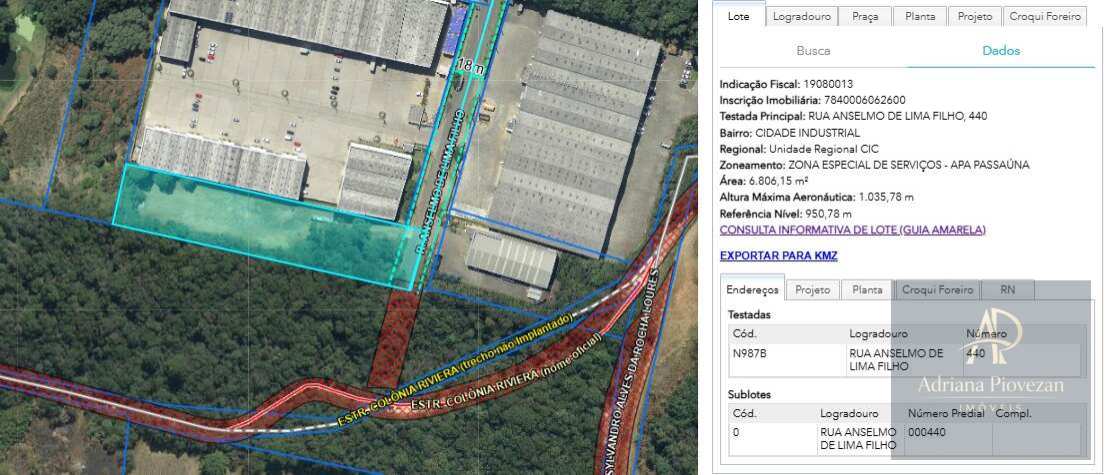
Task: Click the Exportar para KMZ link
Action: click(778, 255)
